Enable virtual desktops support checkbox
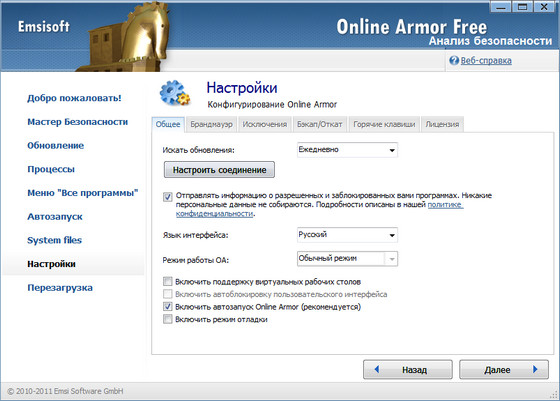Viewport: 560px width, 401px height. (x=168, y=281)
